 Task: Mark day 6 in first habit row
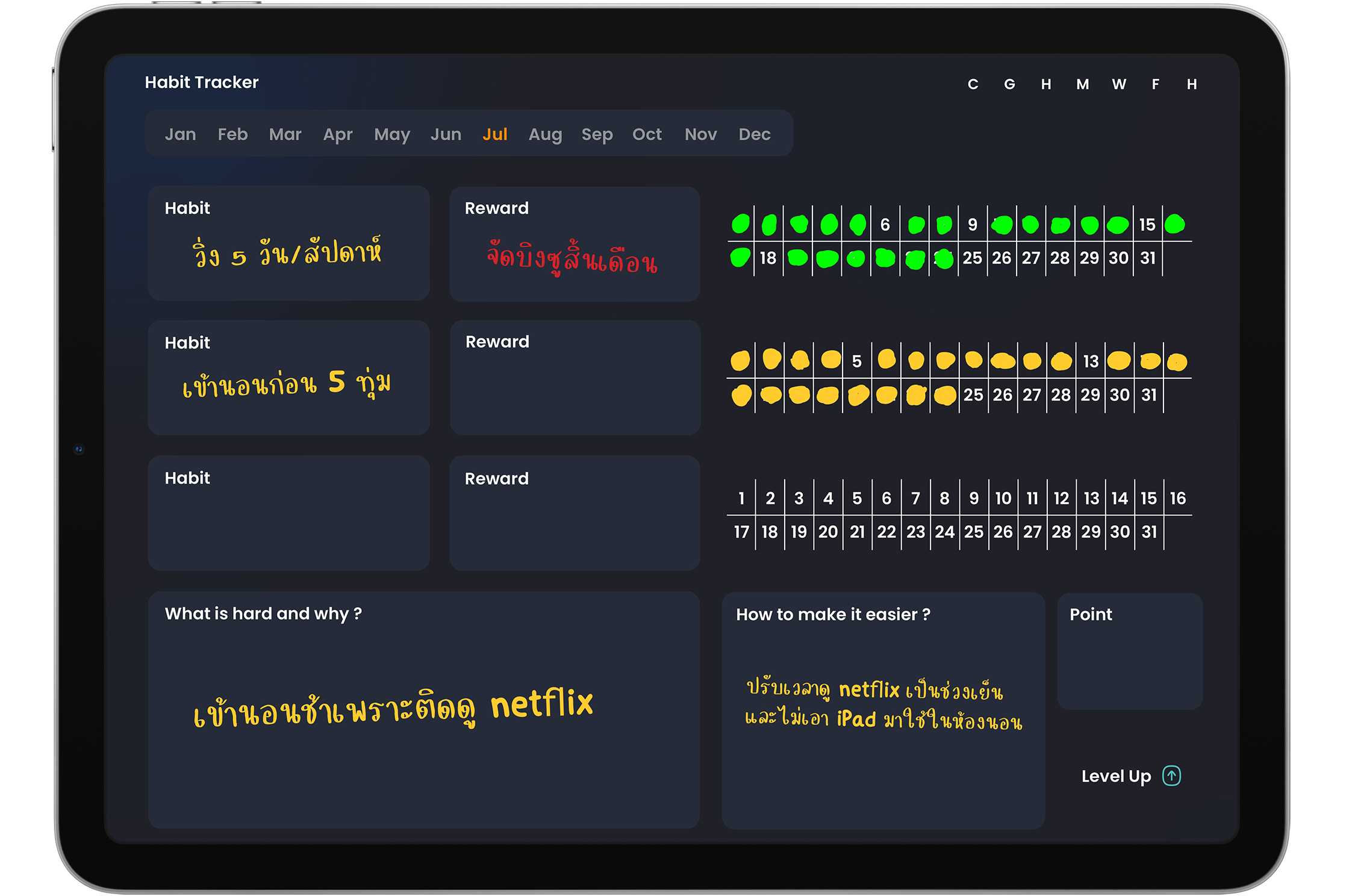tap(885, 225)
